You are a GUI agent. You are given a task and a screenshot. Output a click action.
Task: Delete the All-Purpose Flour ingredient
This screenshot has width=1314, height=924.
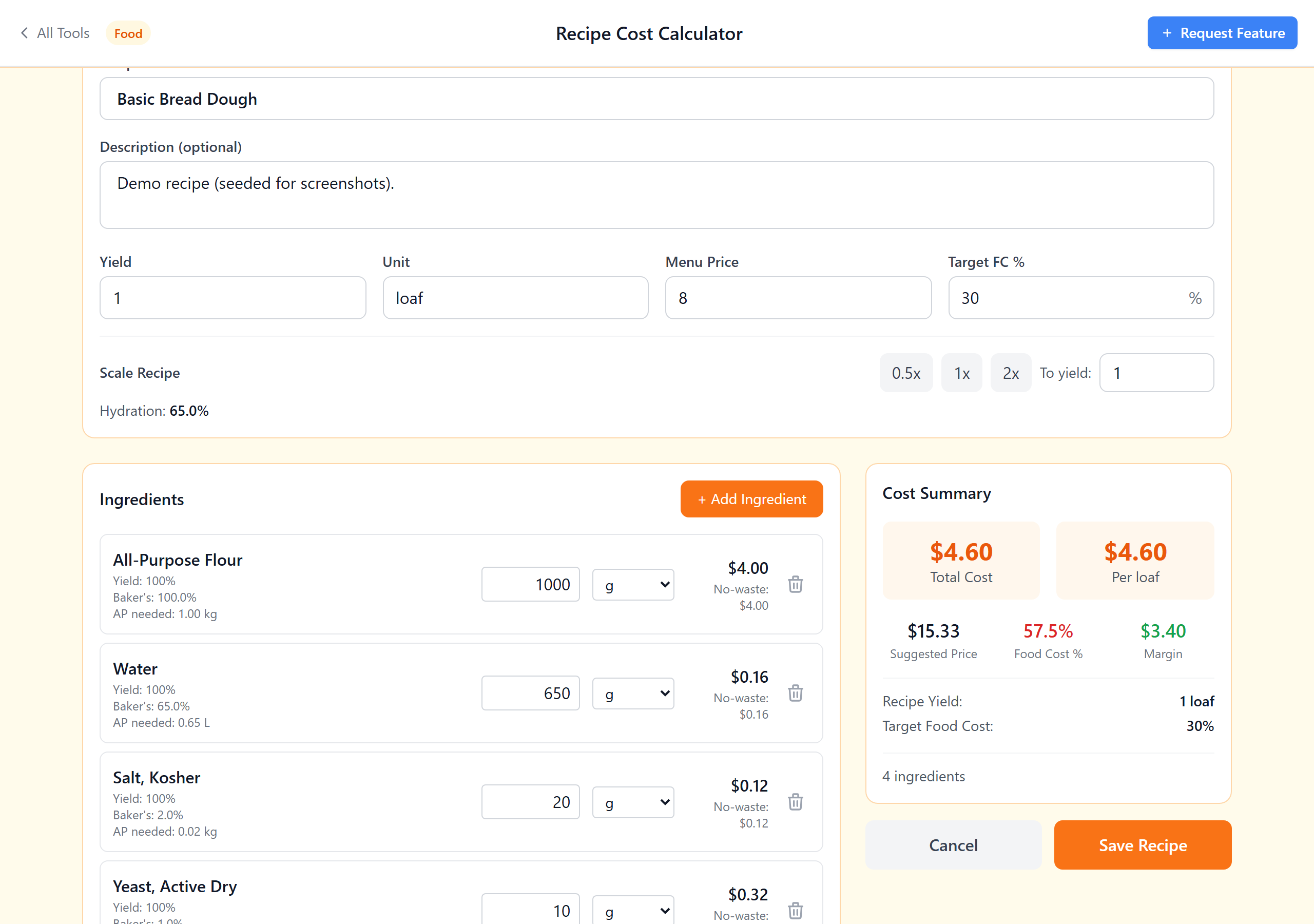[796, 585]
